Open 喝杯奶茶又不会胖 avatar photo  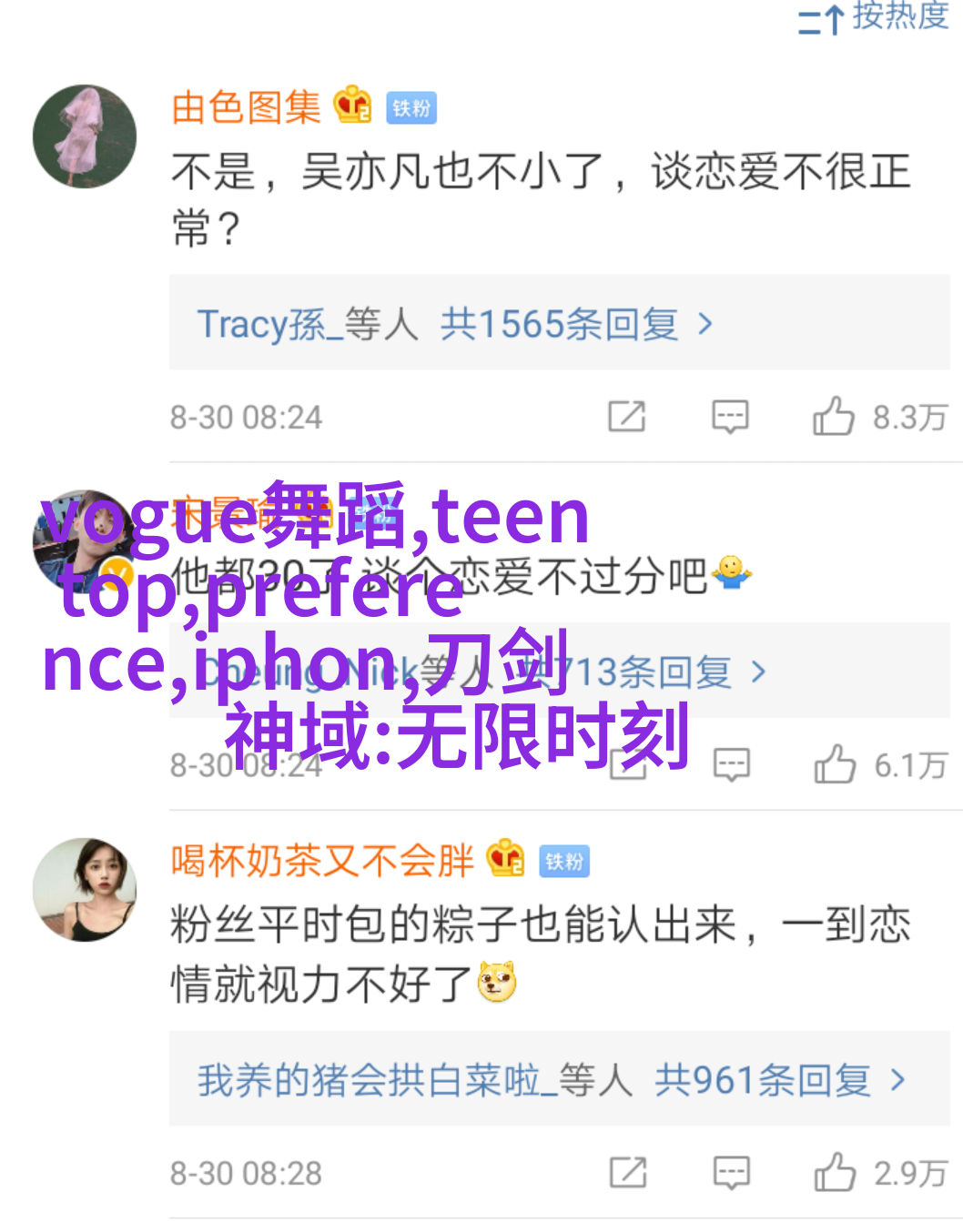(x=85, y=889)
